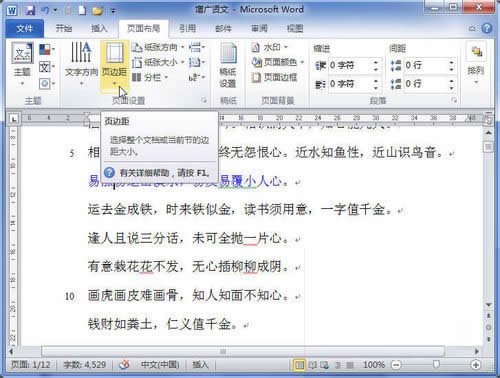Screen dimensions: 500x378
Task: Open the 邮件 tab
Action: [223, 28]
